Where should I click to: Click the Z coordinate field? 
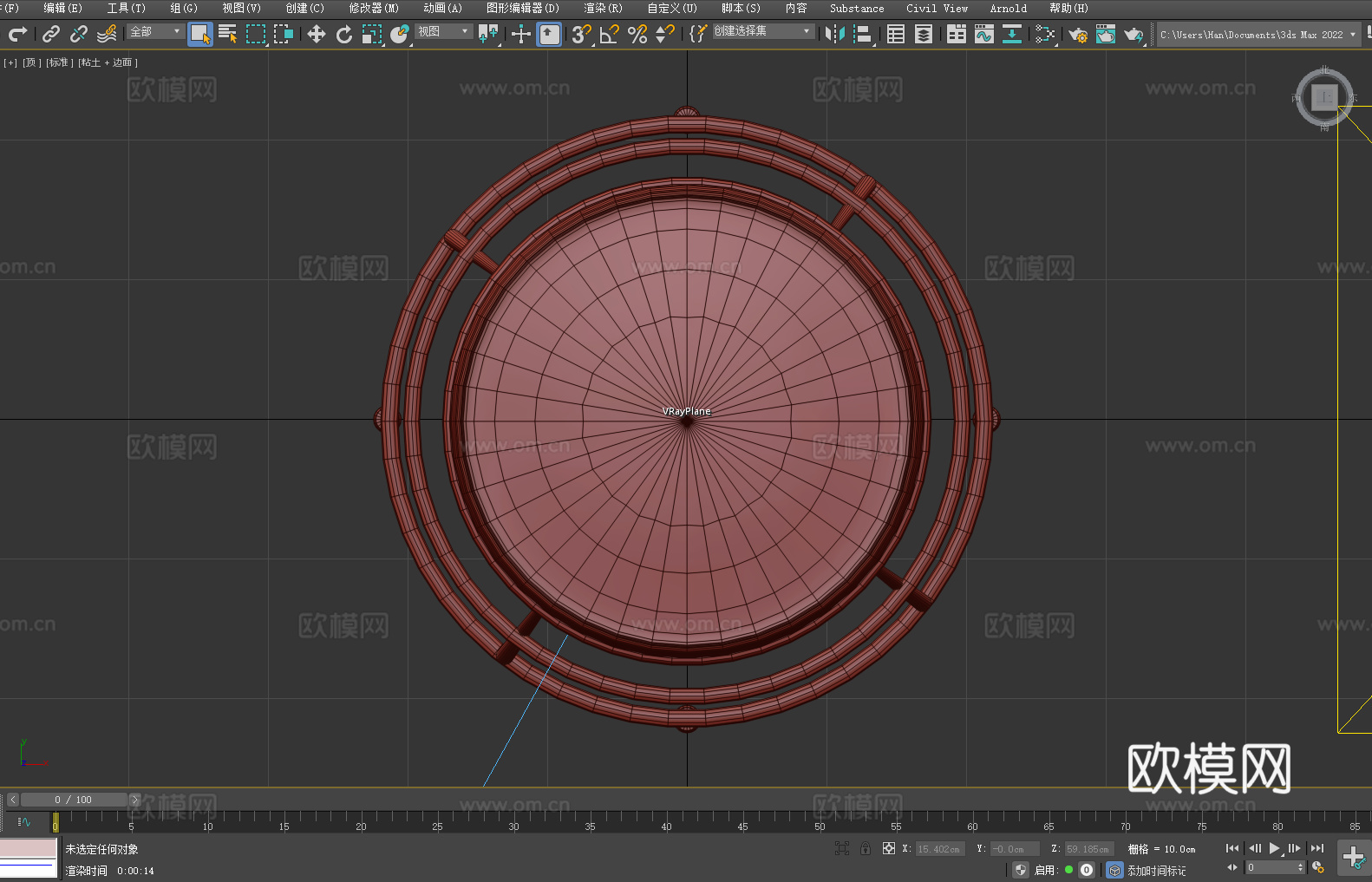pyautogui.click(x=1088, y=849)
